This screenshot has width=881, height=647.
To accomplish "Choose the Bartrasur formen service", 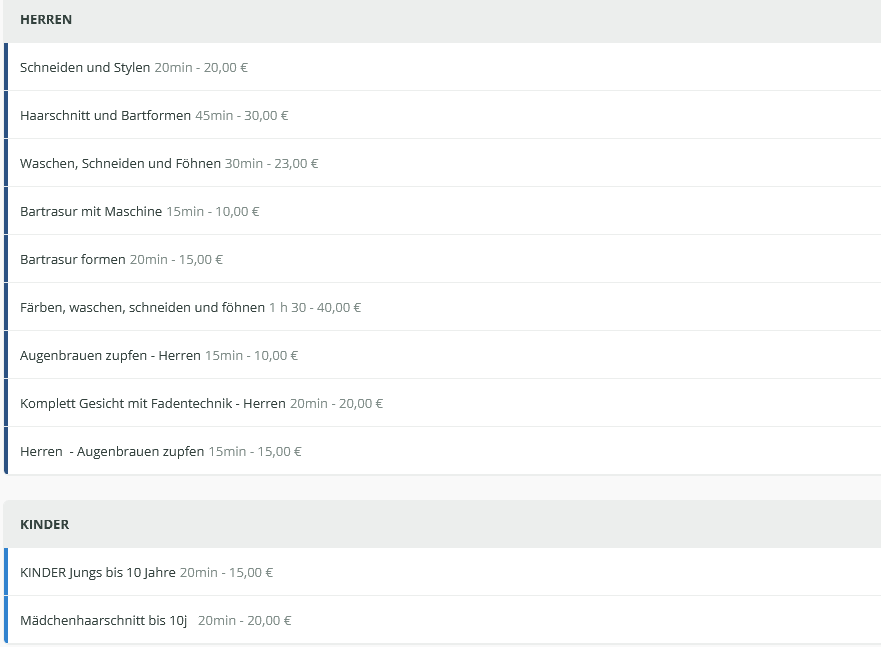I will click(73, 260).
